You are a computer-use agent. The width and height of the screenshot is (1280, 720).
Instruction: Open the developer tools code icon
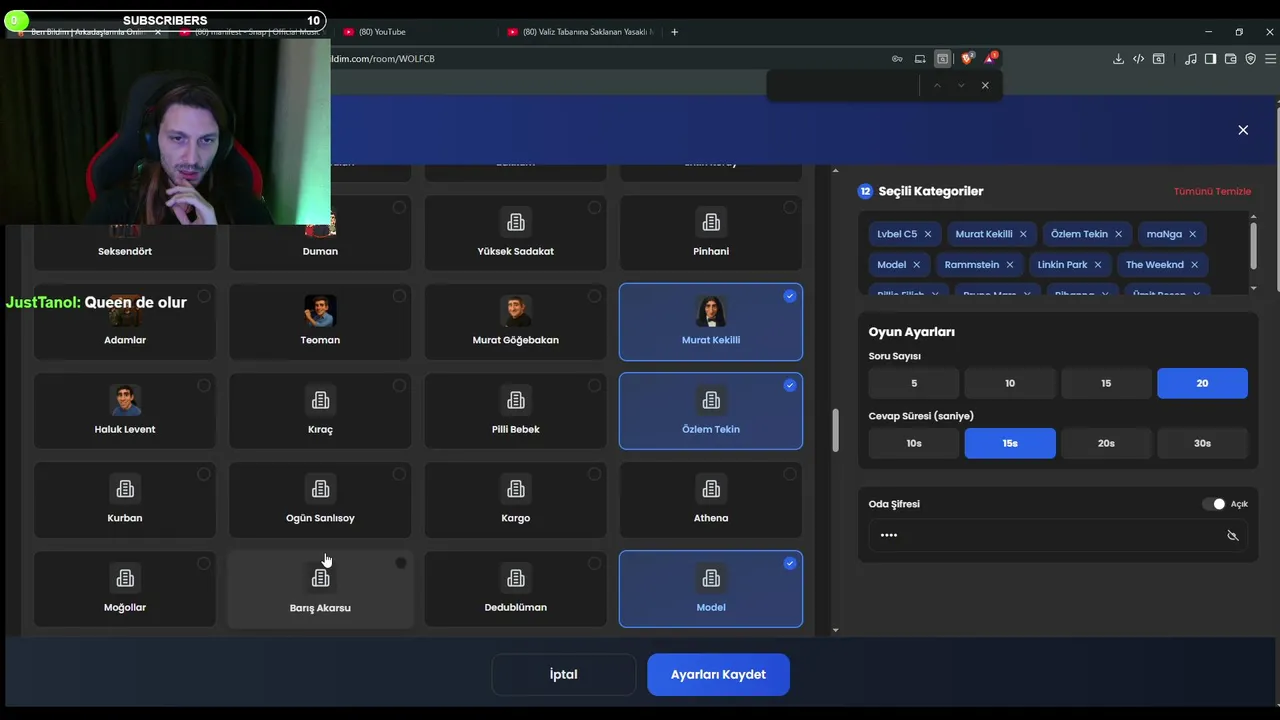(x=1138, y=59)
